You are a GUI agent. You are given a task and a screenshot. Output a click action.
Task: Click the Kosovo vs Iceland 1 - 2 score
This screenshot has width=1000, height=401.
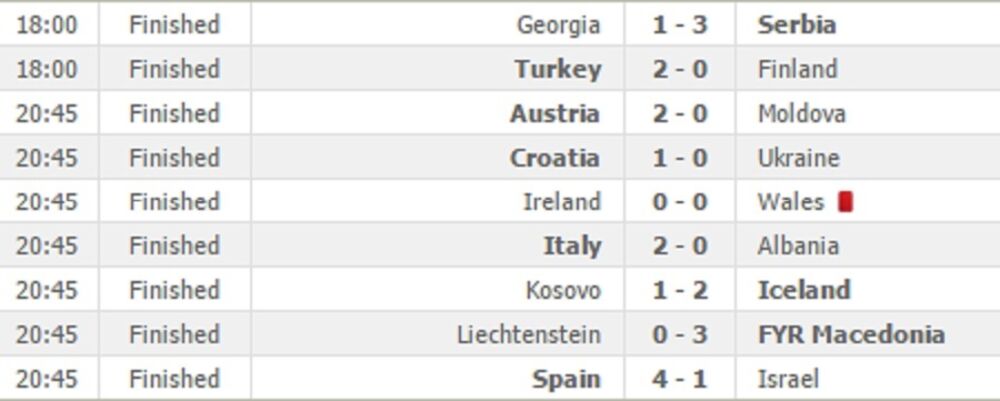click(680, 290)
